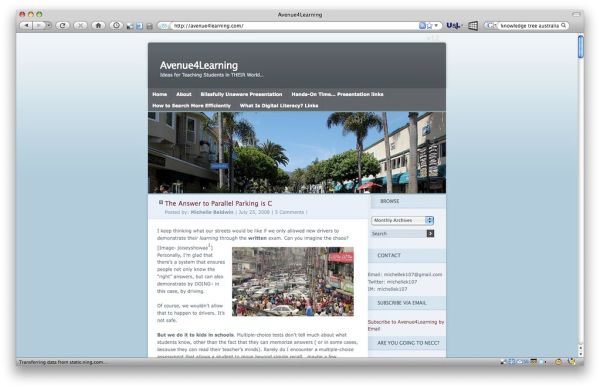Click the cloud status bar icon
The width and height of the screenshot is (600, 388).
(521, 361)
